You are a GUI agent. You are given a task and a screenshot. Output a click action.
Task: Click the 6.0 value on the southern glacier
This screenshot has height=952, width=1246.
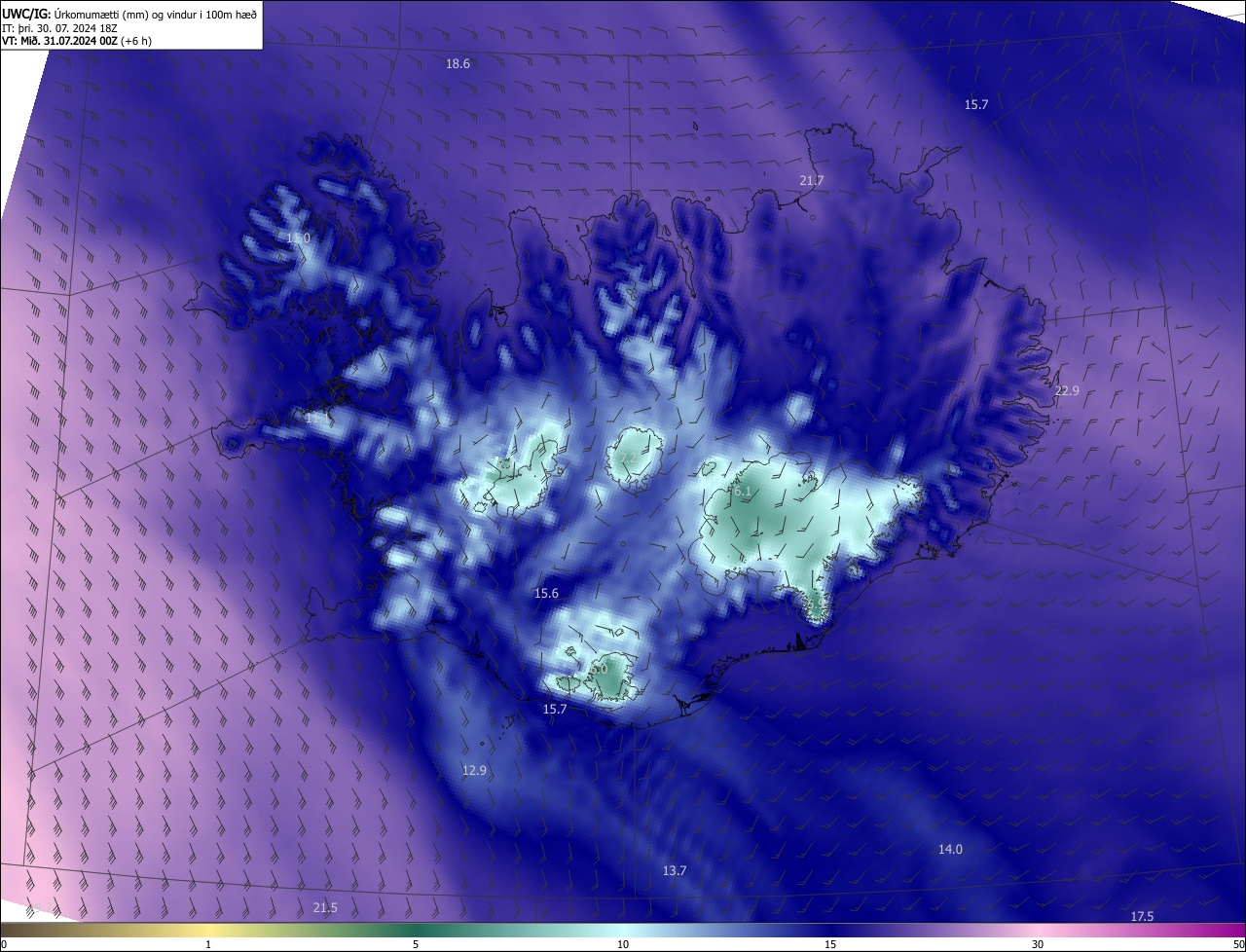coord(598,670)
